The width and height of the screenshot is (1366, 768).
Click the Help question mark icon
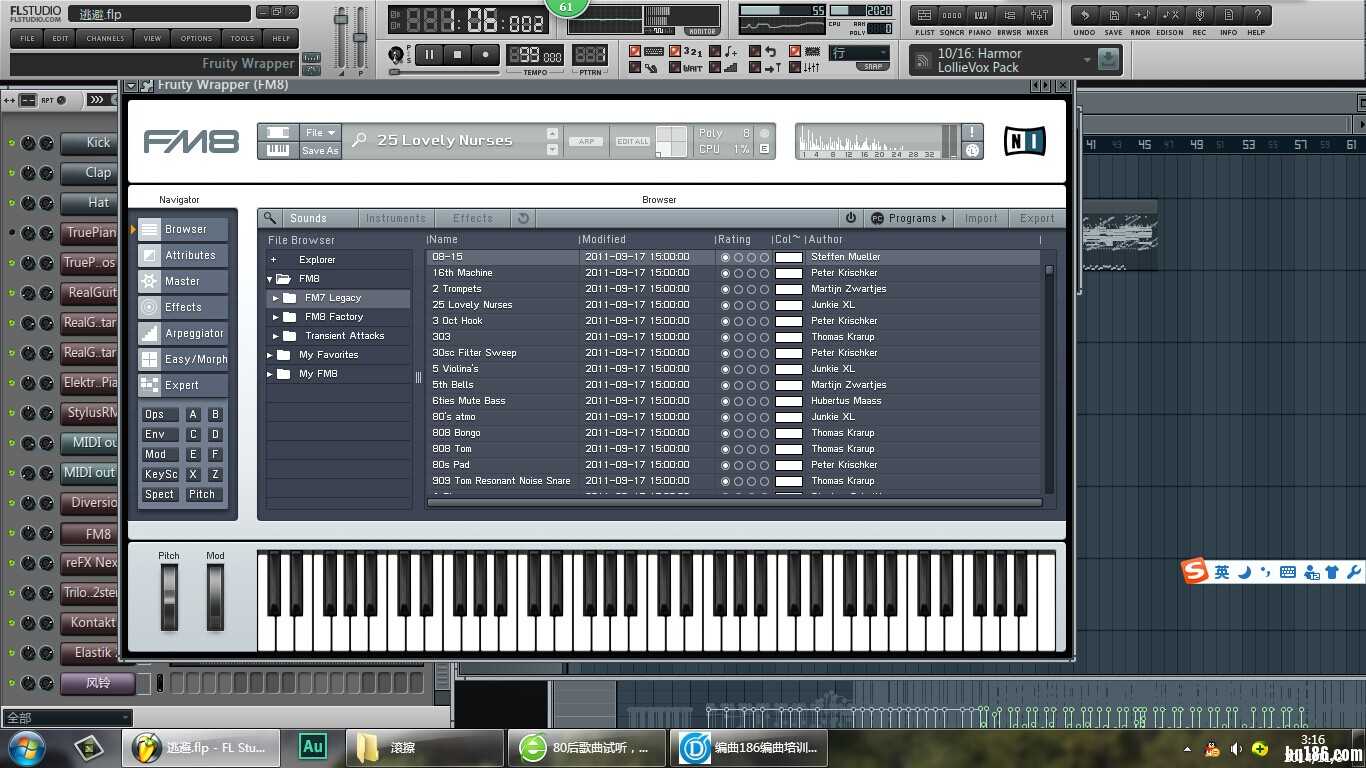point(1257,15)
